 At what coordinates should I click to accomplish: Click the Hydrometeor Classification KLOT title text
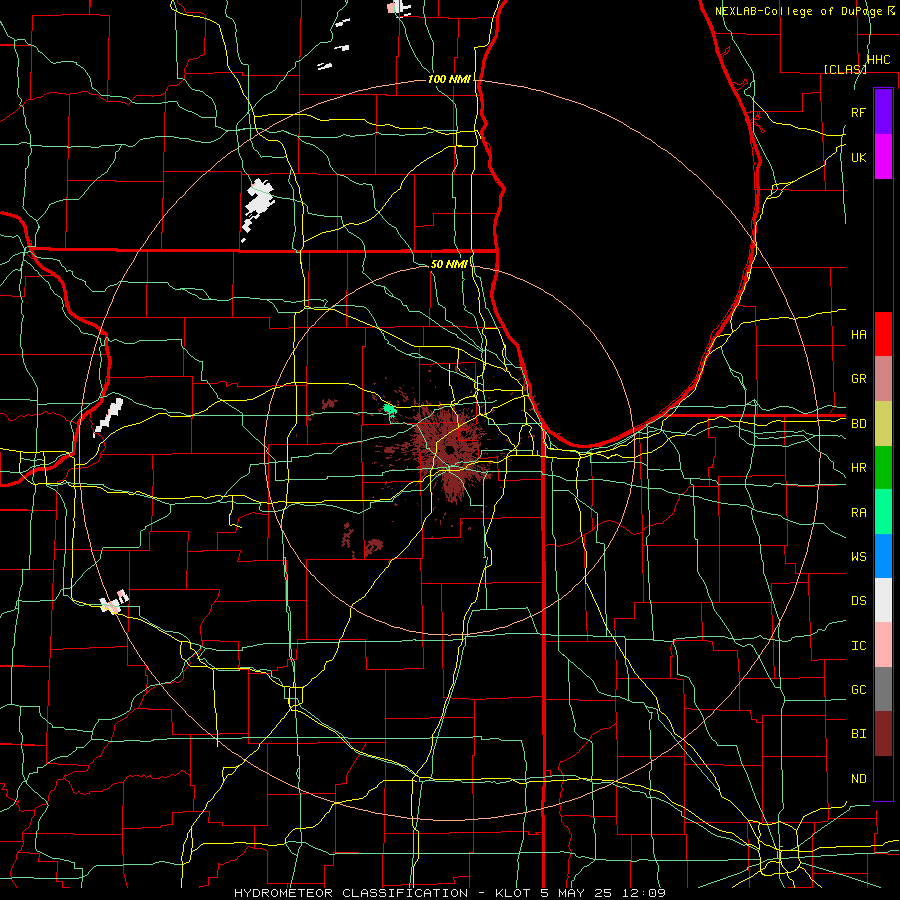[x=450, y=893]
